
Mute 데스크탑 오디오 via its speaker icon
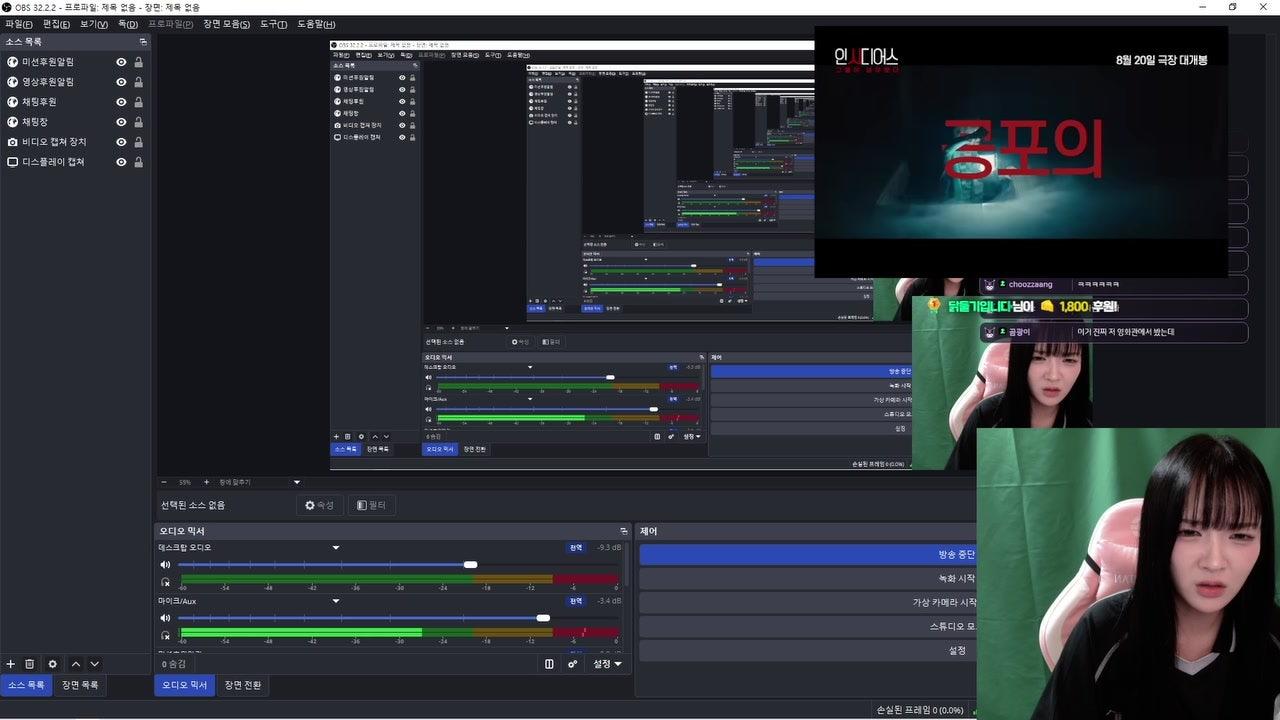point(165,565)
